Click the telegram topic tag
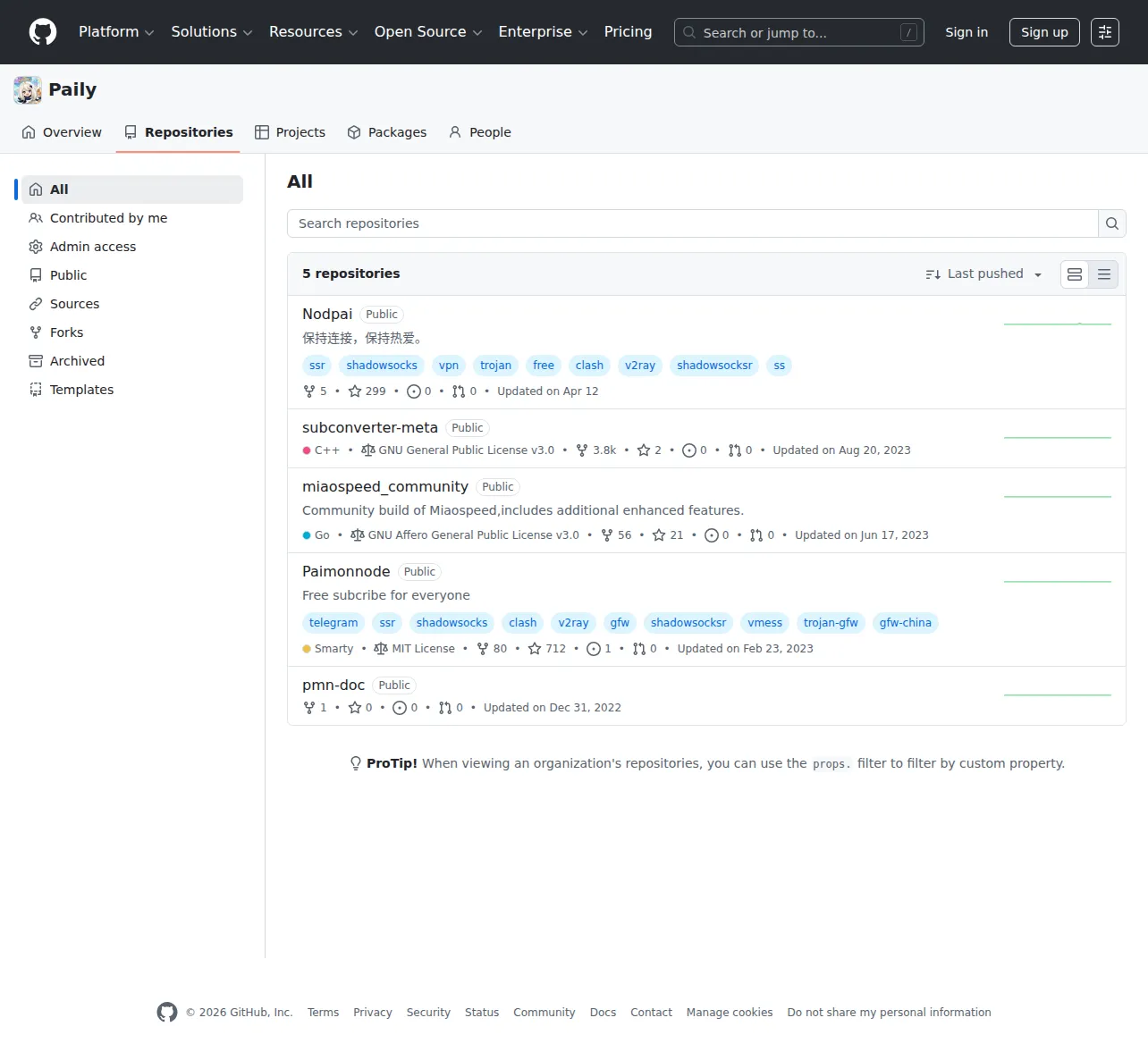 (333, 623)
